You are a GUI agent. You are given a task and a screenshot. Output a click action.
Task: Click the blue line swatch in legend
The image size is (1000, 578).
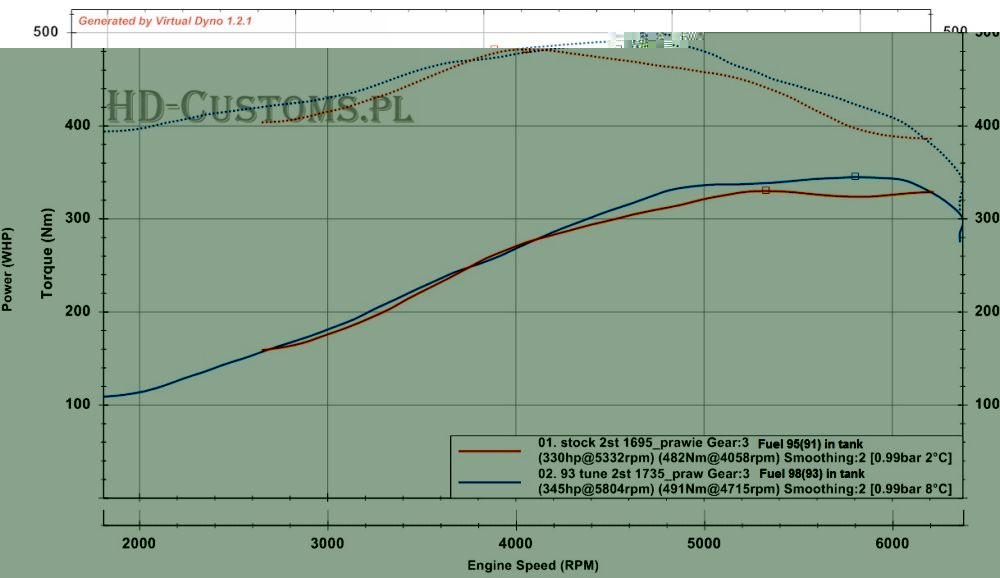(x=490, y=481)
